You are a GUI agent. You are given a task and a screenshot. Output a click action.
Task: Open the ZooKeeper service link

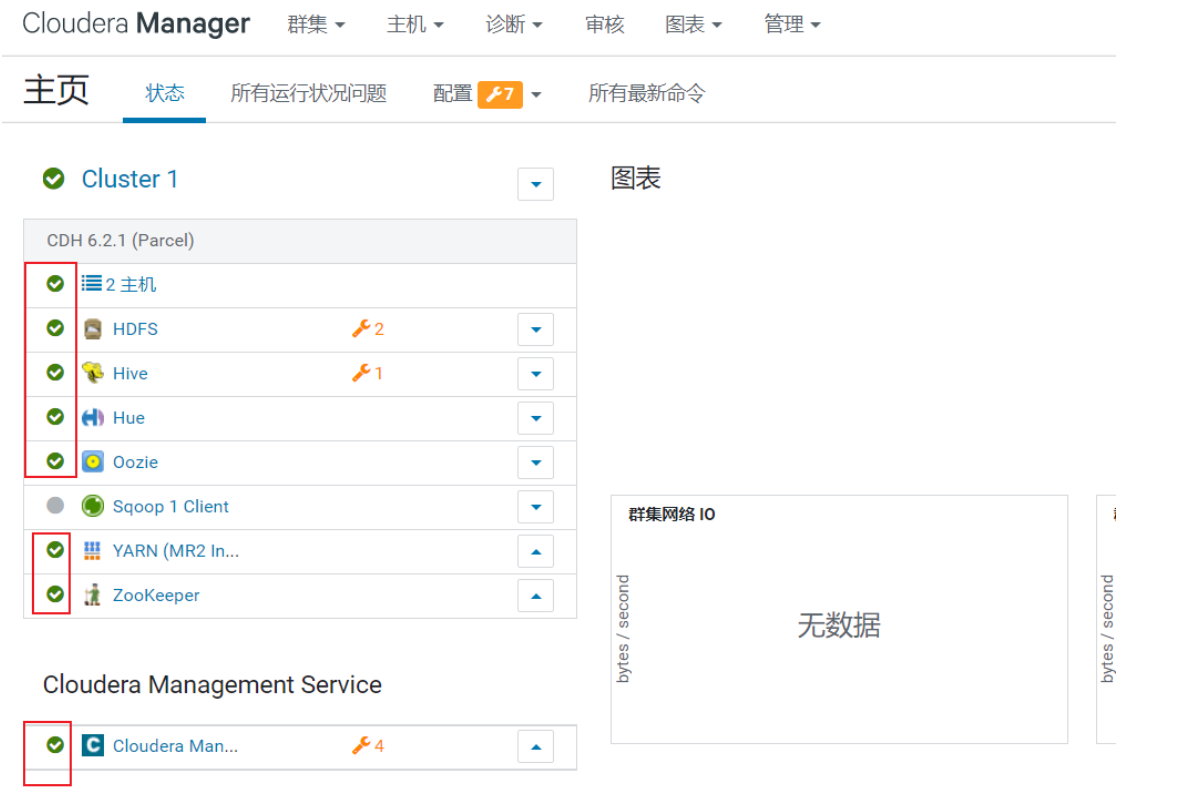pyautogui.click(x=156, y=596)
